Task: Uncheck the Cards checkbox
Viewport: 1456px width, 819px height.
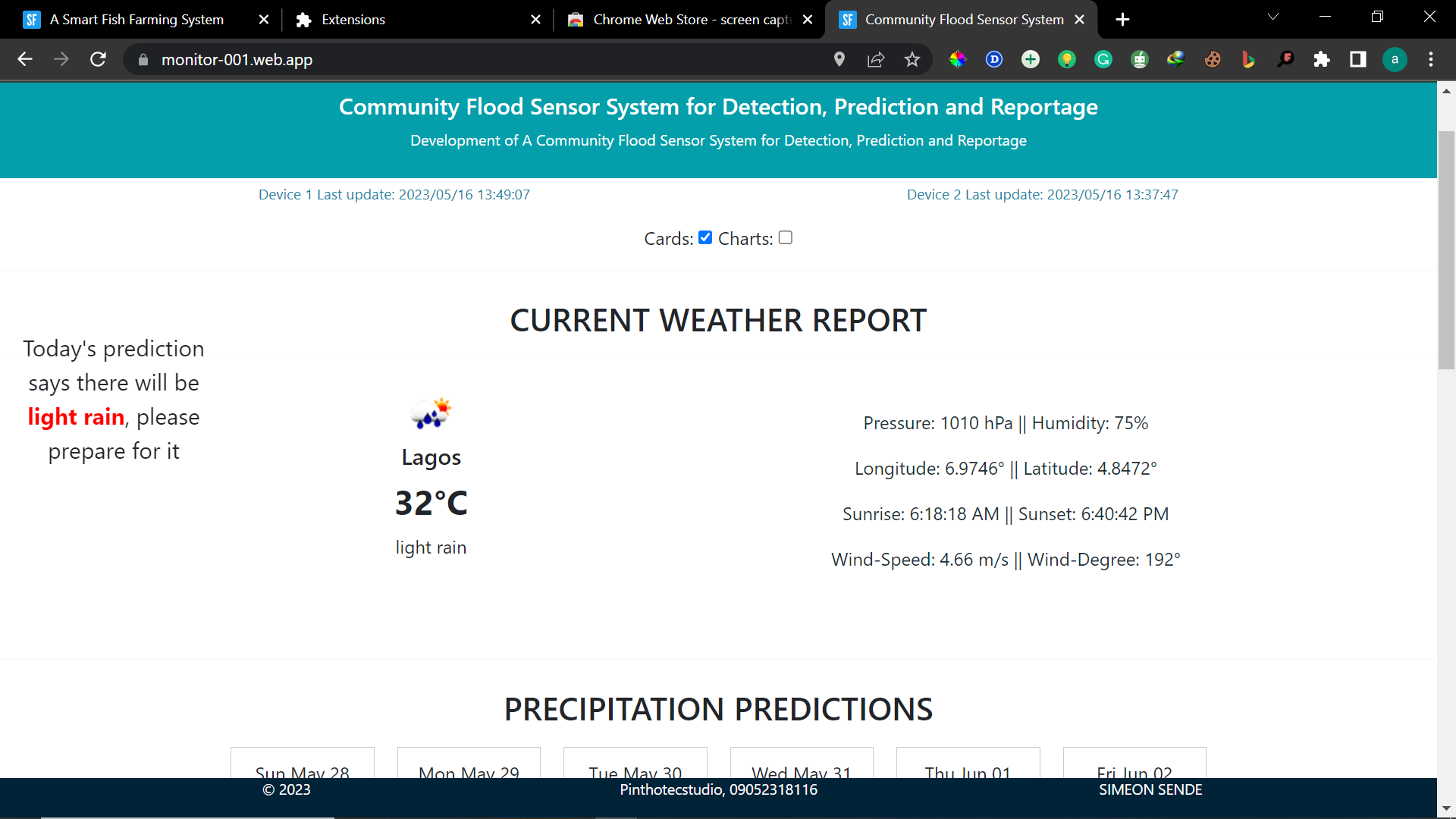Action: (x=705, y=237)
